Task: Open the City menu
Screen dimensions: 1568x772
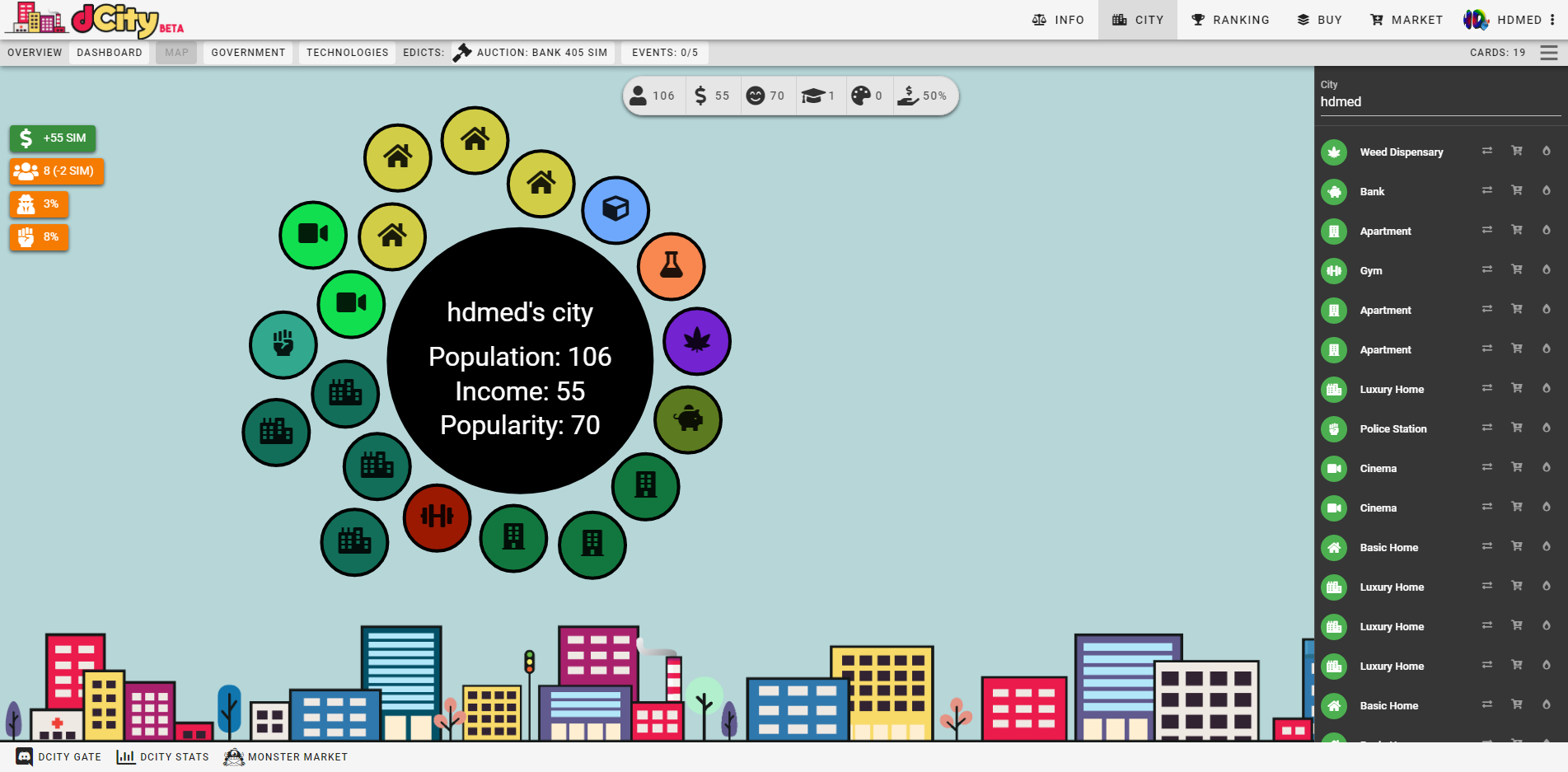Action: pyautogui.click(x=1138, y=20)
